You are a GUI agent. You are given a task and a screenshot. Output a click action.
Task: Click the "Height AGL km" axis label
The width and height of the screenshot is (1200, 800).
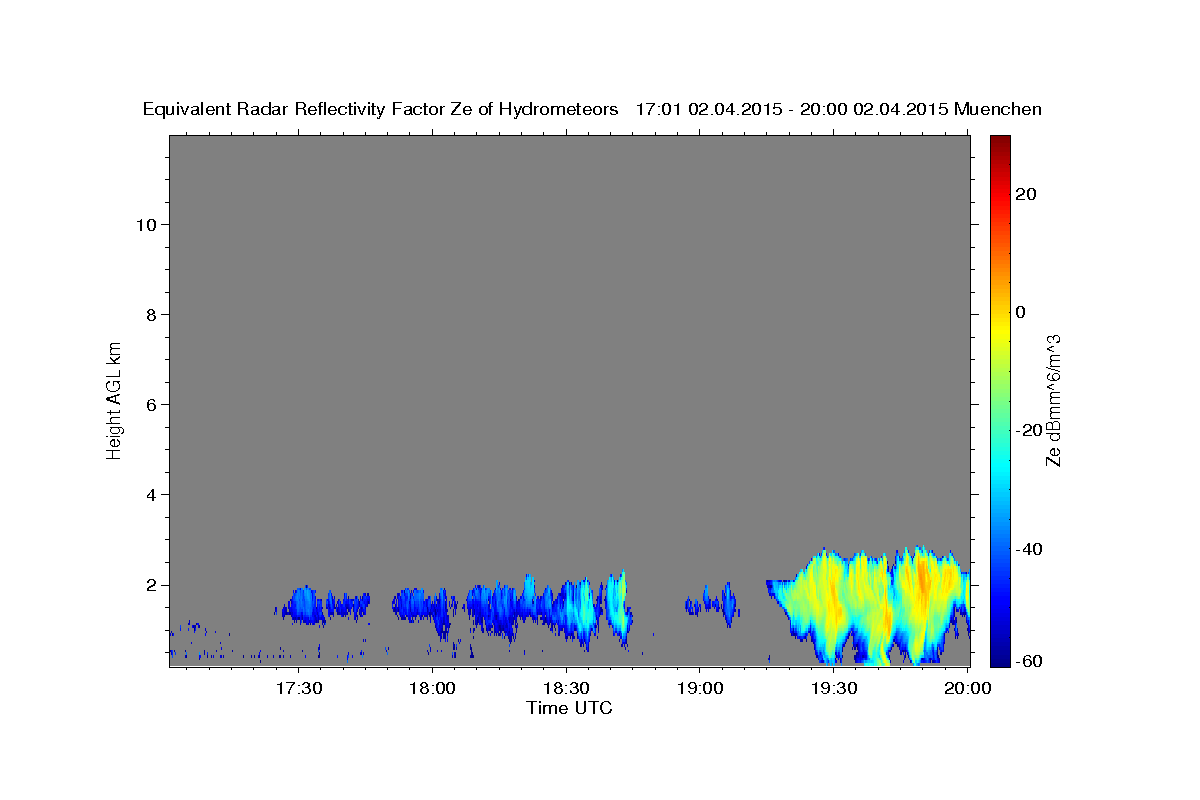click(115, 399)
